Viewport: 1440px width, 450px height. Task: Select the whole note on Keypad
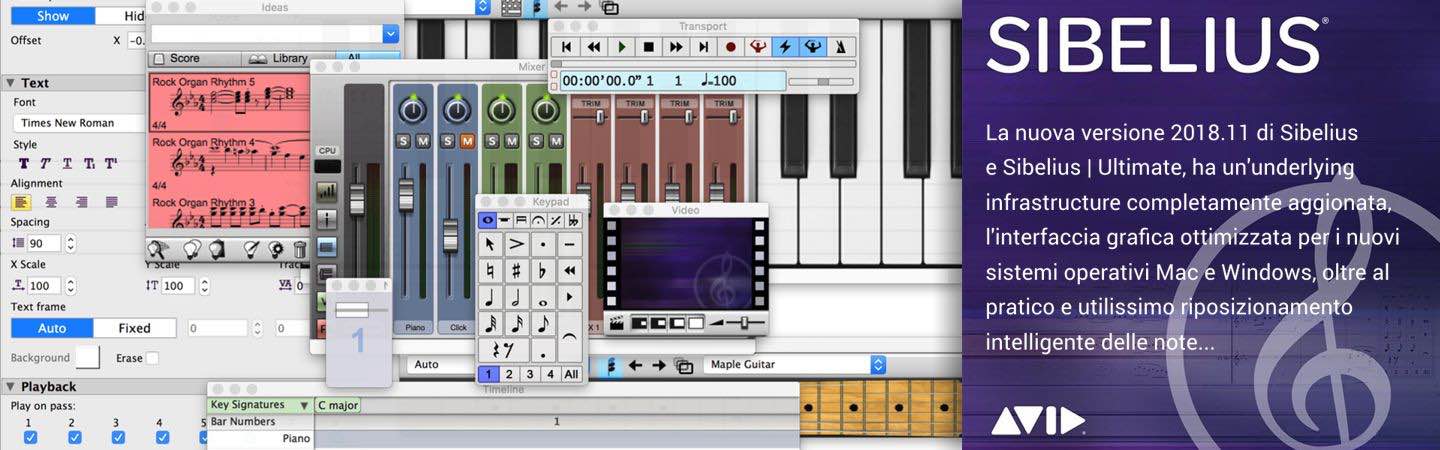(543, 298)
